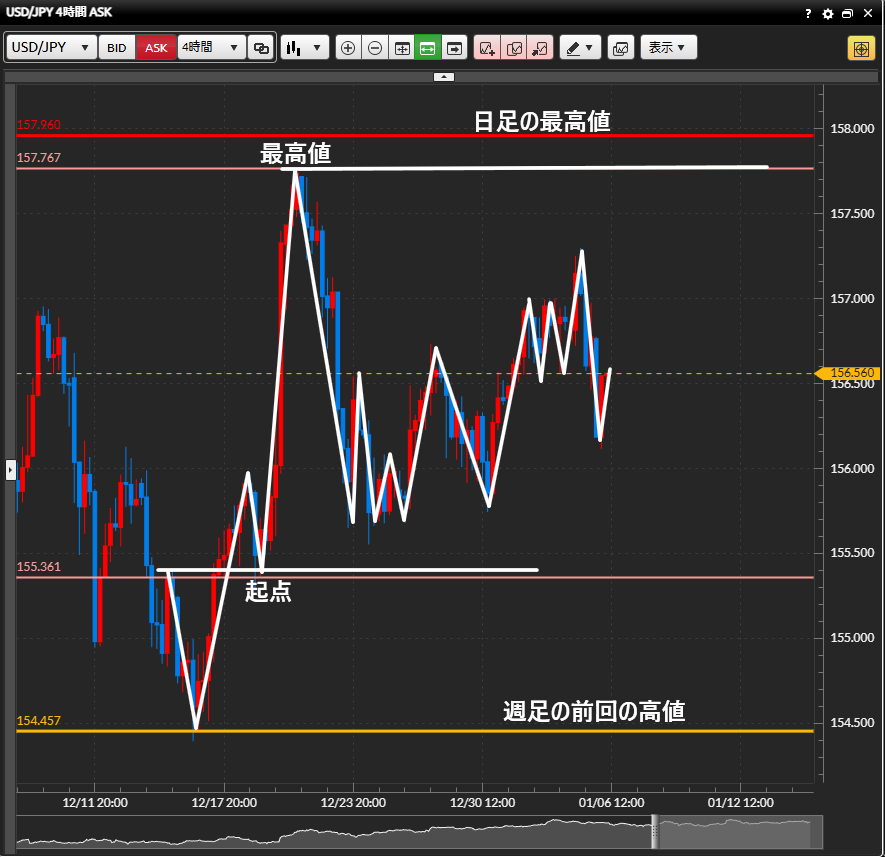This screenshot has width=885, height=857.
Task: Zoom out the chart with minus icon
Action: coord(375,48)
